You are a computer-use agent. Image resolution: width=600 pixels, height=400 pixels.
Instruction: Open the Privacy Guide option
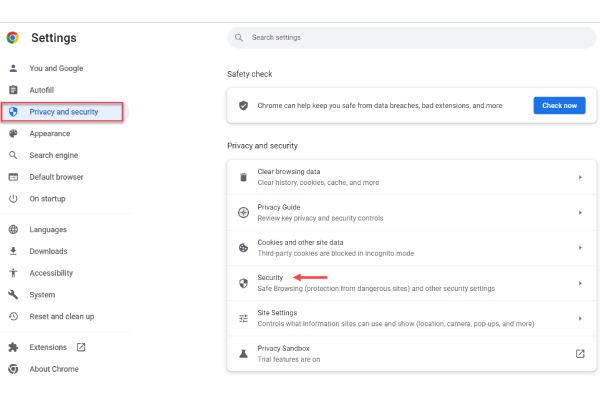tap(411, 212)
